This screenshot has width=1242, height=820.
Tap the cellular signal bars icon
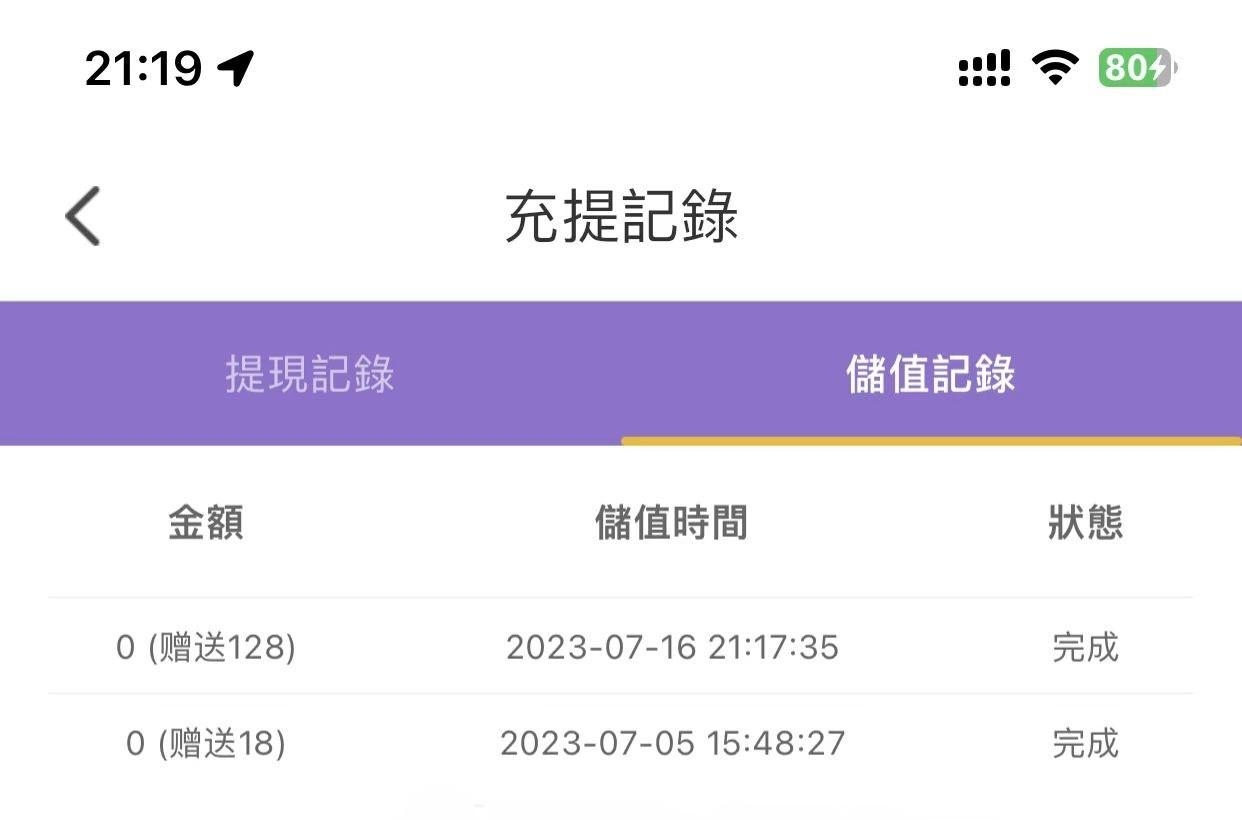tap(984, 69)
